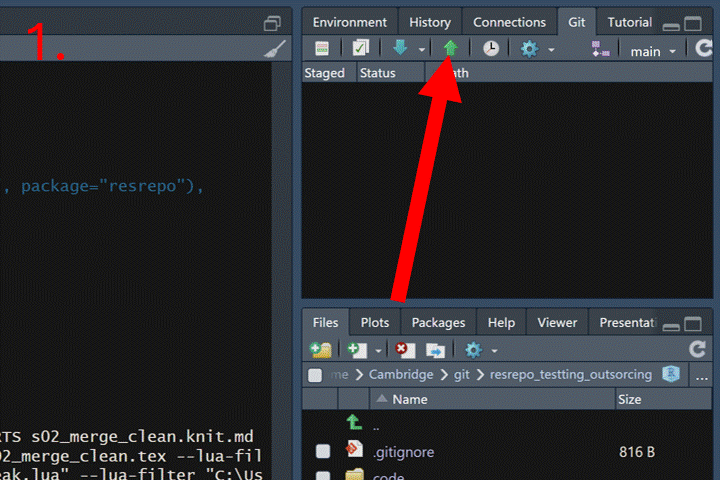Expand the Git gear dropdown arrow

(551, 50)
